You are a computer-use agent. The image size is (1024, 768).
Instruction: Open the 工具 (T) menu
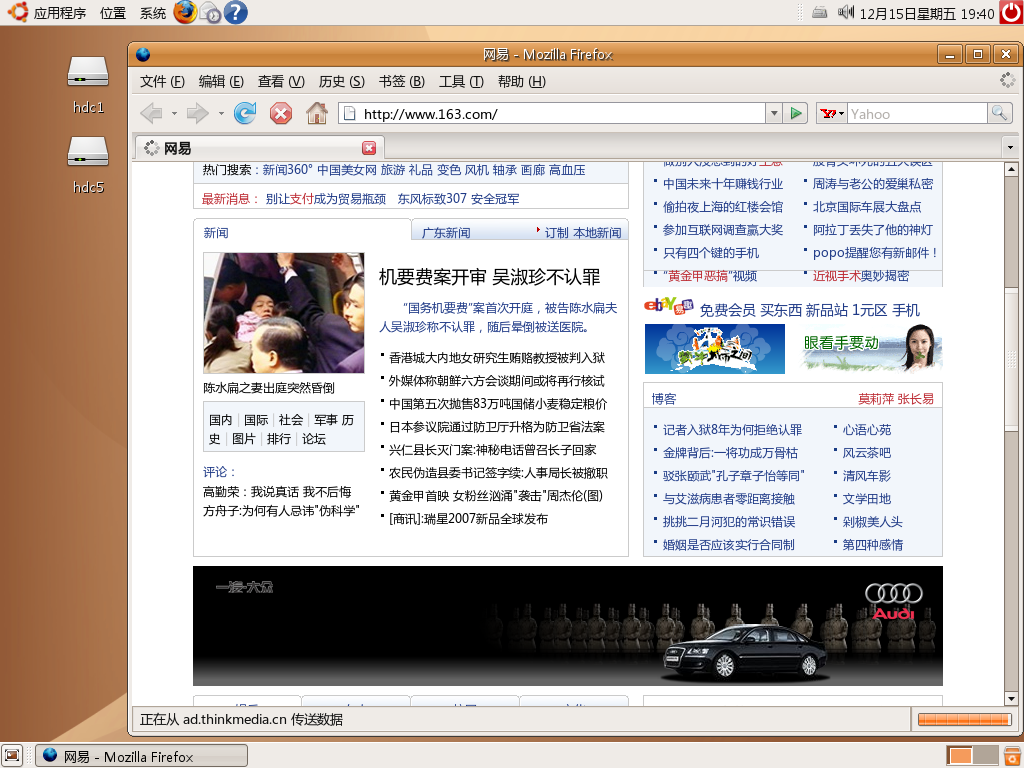tap(461, 81)
